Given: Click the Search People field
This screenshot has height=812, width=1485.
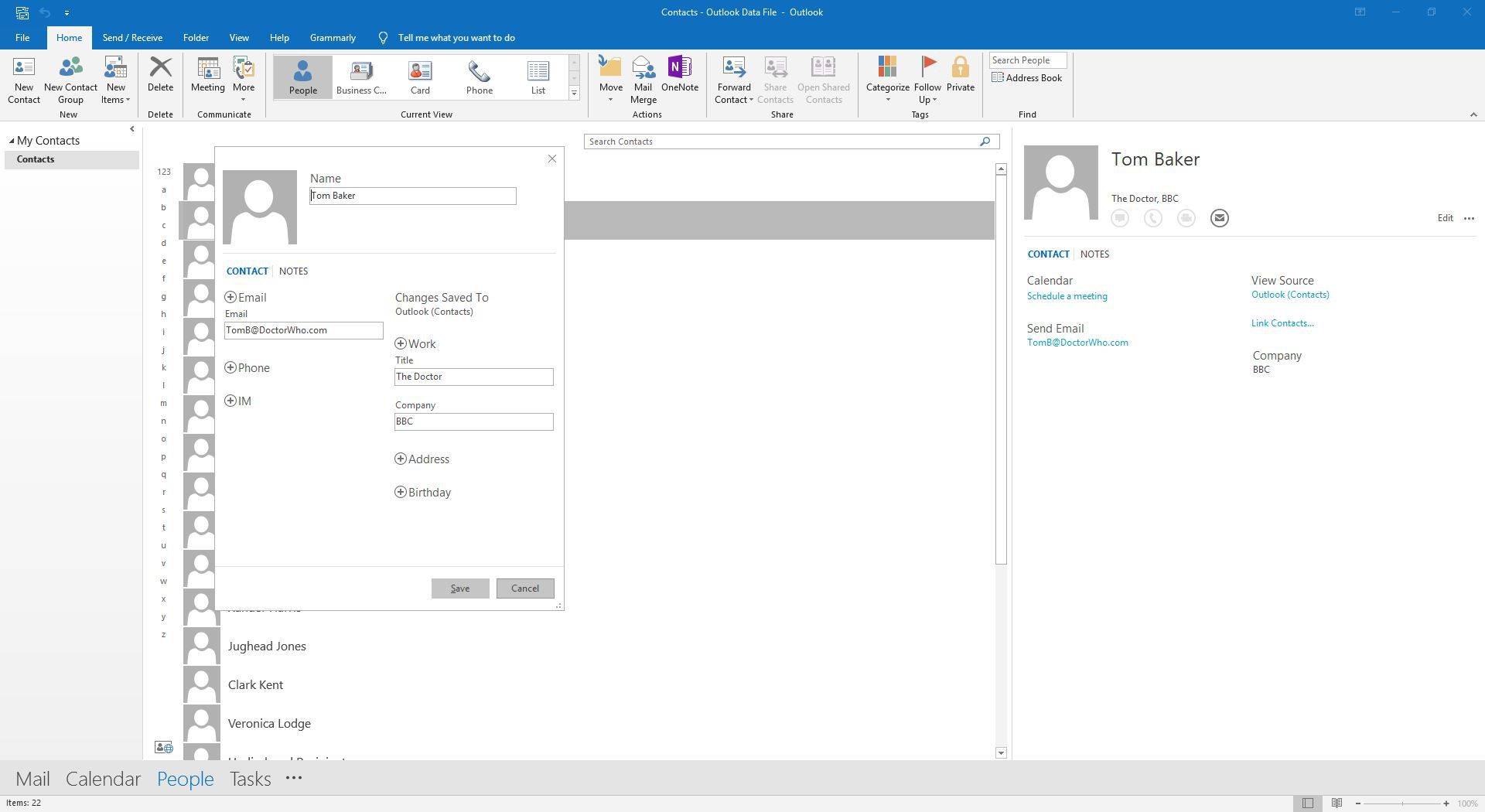Looking at the screenshot, I should point(1027,60).
